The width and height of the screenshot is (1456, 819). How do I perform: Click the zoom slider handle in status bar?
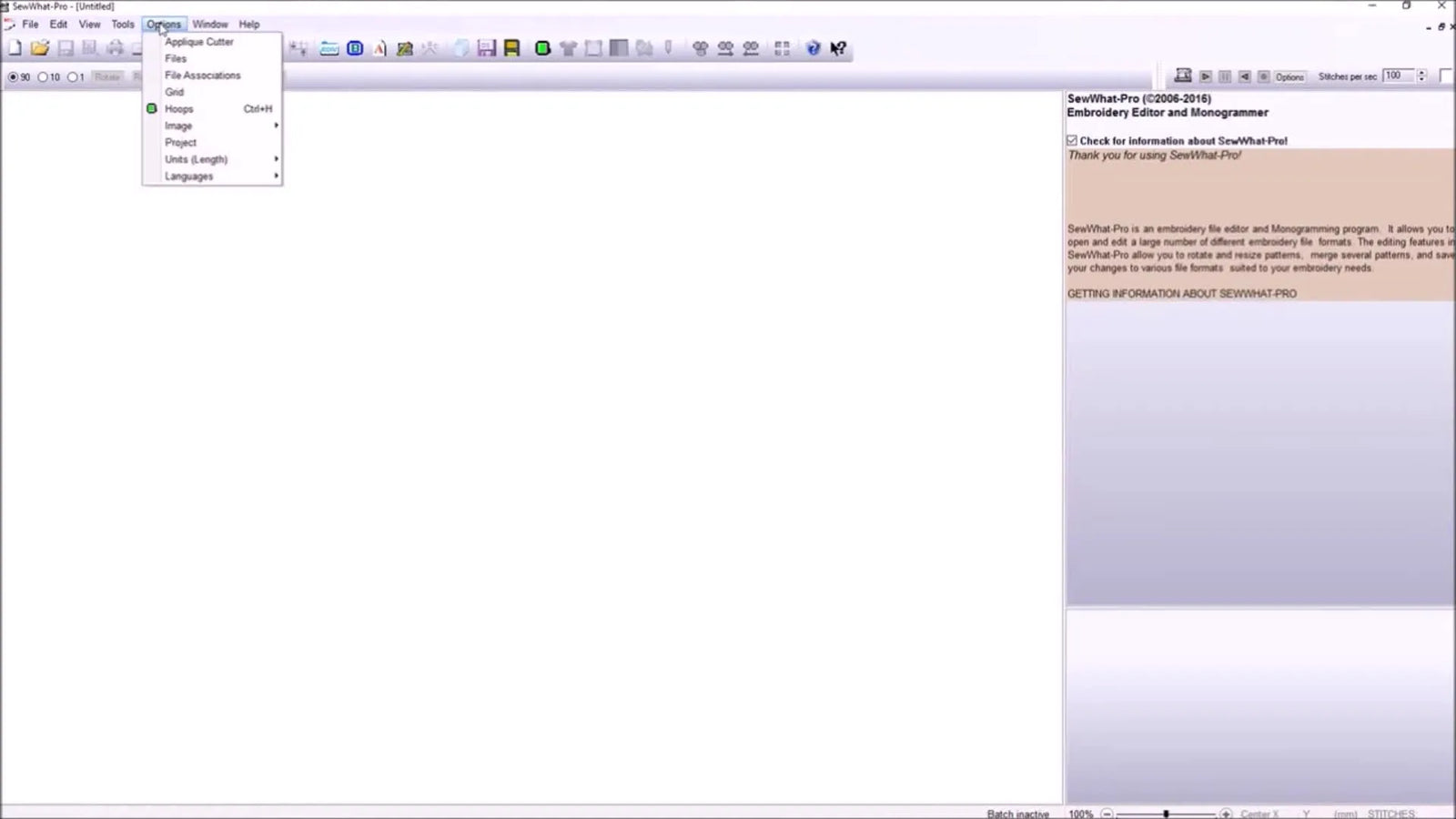pos(1166,814)
